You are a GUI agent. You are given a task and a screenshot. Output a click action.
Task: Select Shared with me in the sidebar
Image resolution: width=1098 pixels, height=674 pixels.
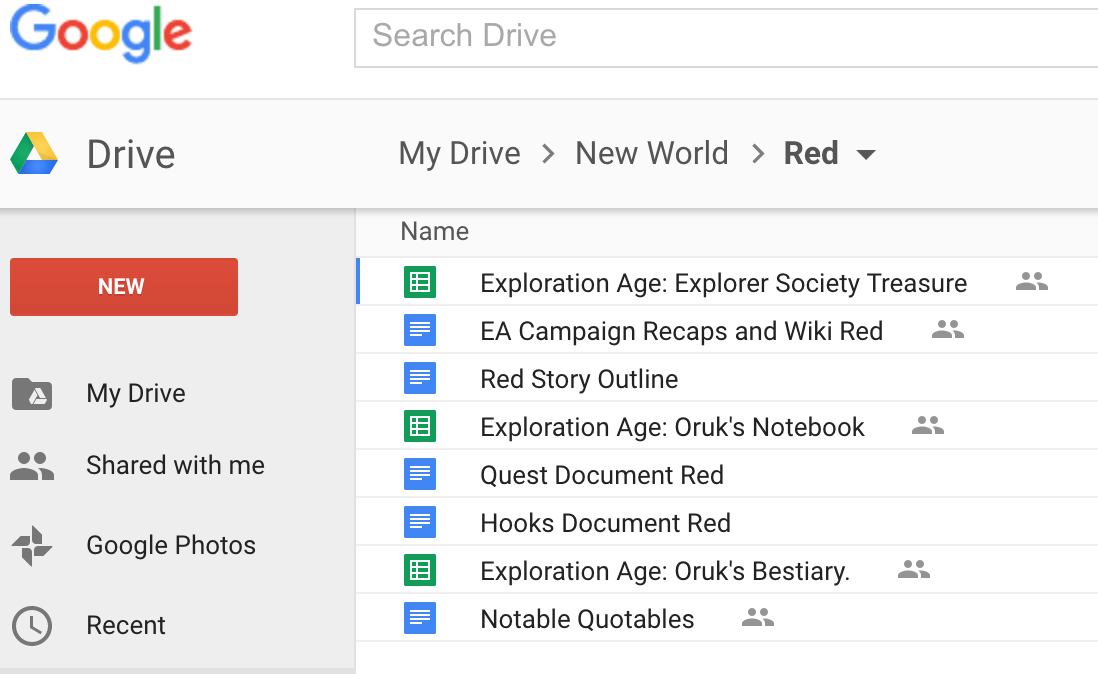(175, 465)
